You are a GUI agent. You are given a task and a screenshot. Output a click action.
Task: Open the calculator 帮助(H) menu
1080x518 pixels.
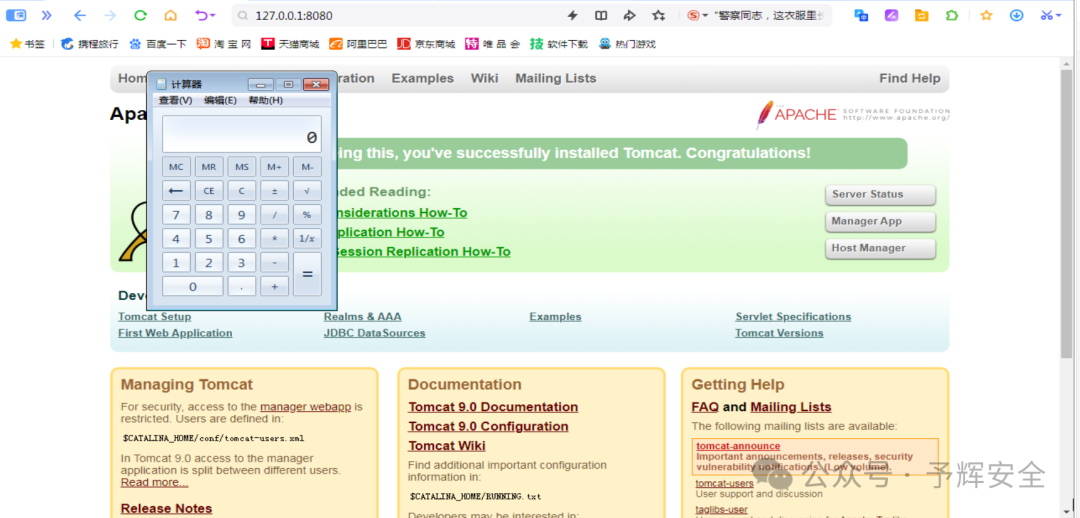[266, 101]
